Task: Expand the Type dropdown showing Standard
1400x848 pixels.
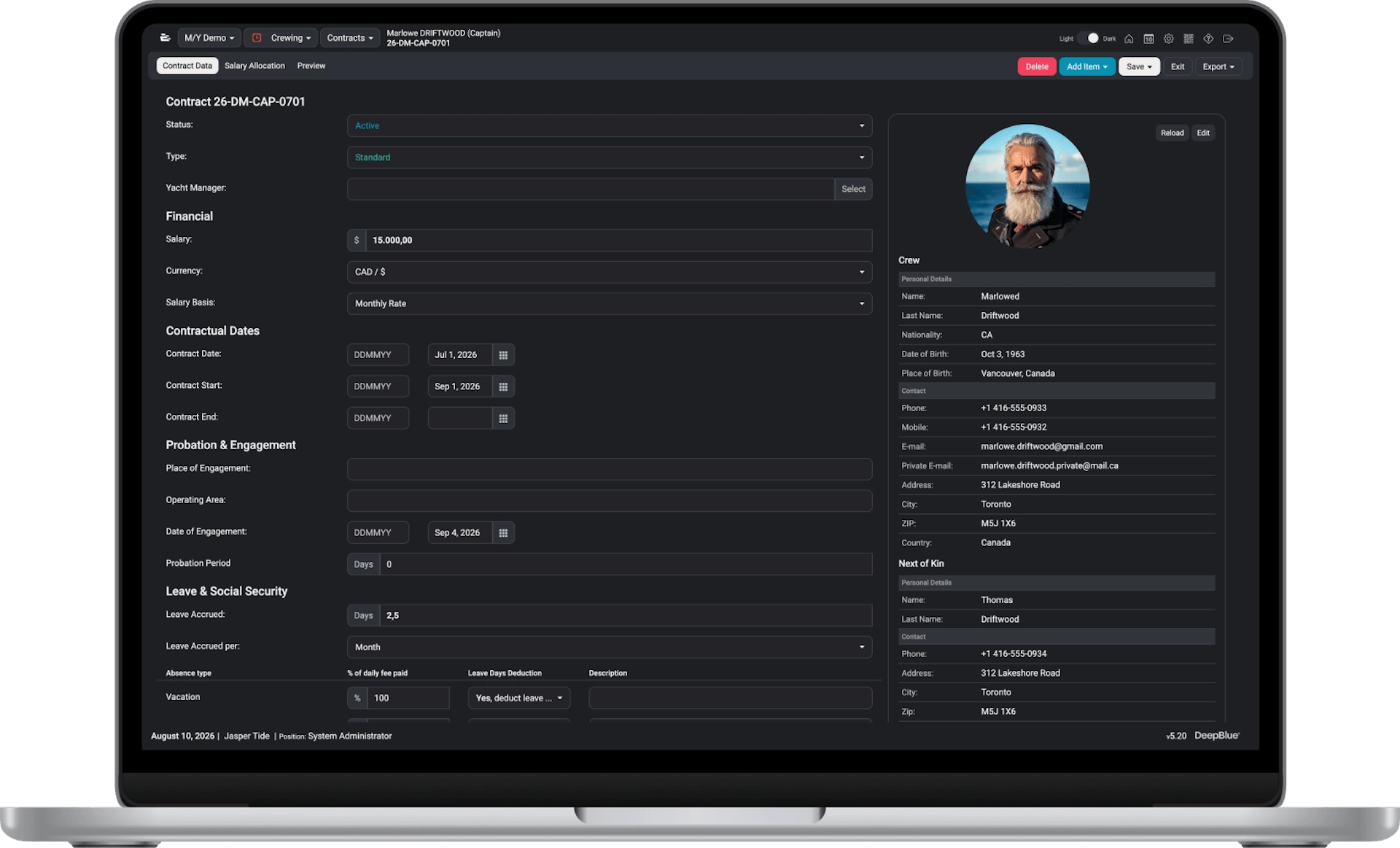Action: 610,157
